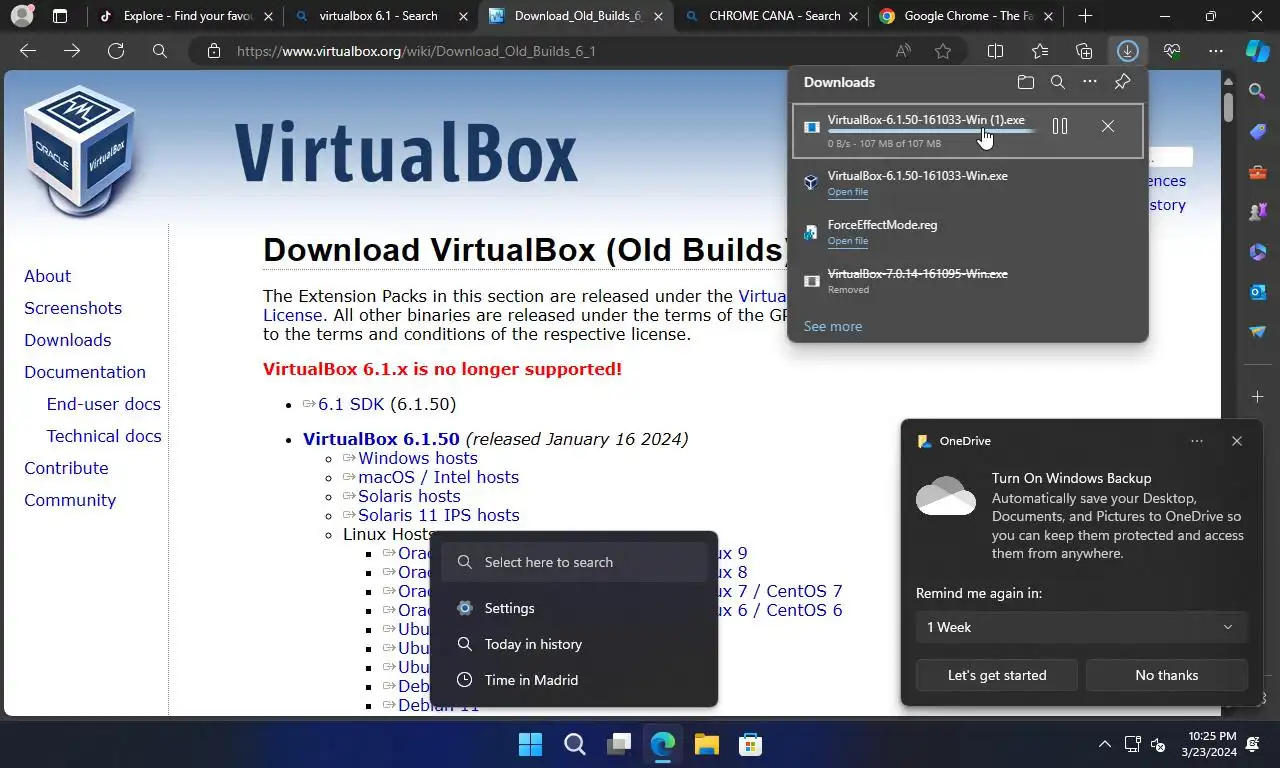Switch to the CHROME CANA Search tab
The image size is (1280, 768).
tap(774, 16)
